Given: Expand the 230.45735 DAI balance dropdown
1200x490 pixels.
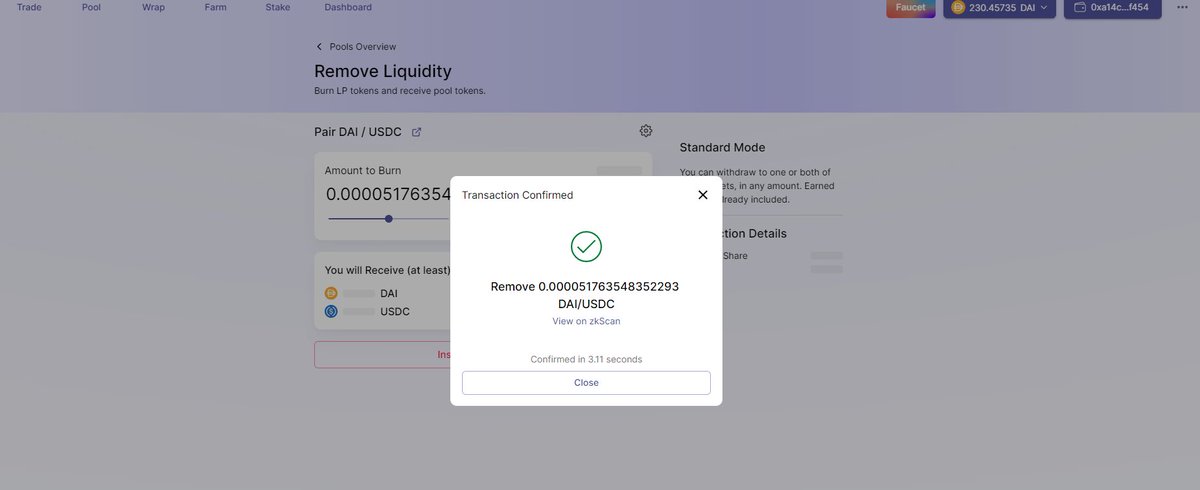Looking at the screenshot, I should 999,8.
